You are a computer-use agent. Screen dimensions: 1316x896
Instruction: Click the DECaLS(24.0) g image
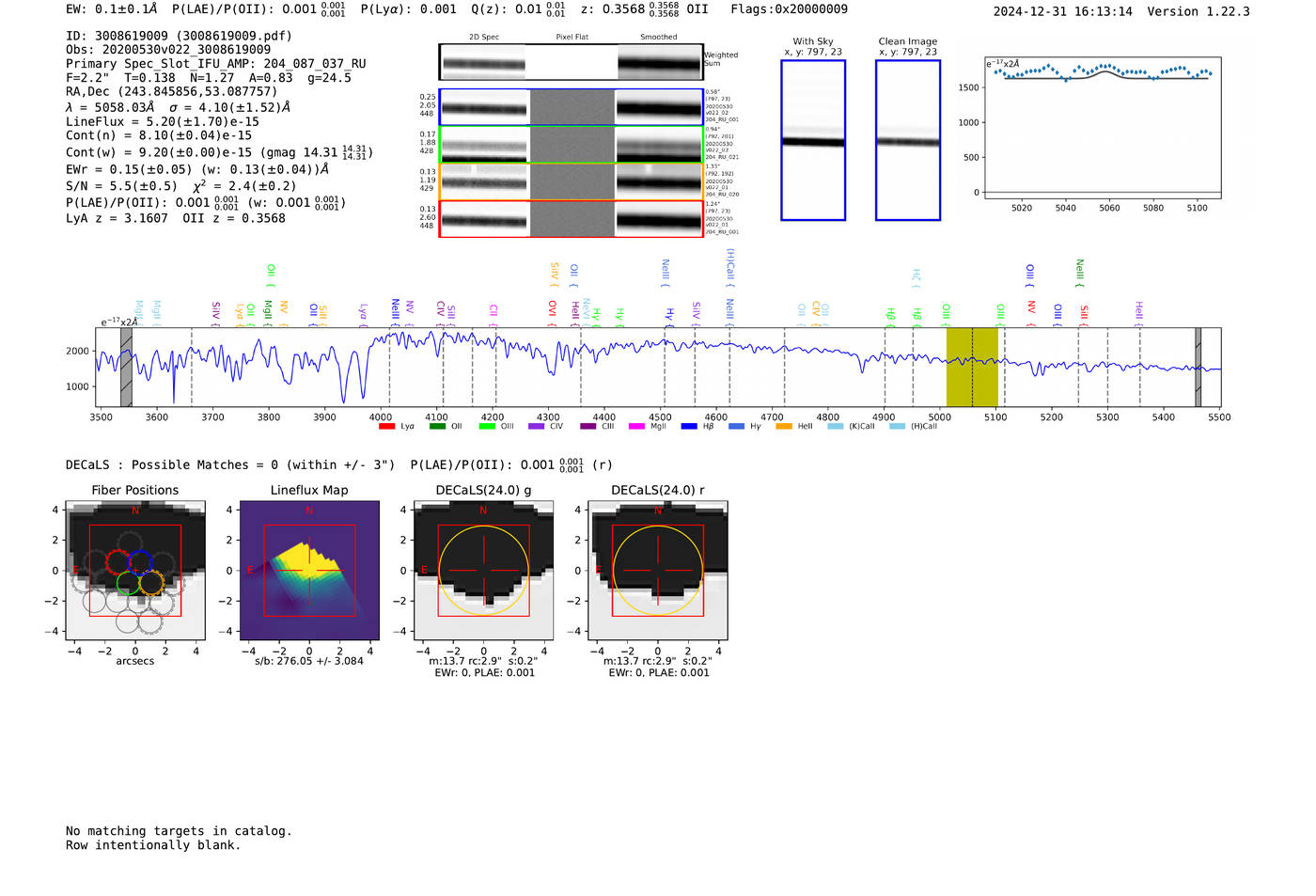coord(484,570)
